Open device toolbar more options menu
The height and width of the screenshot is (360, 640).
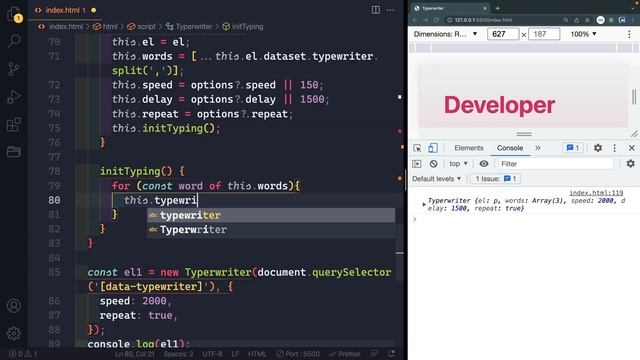[x=629, y=34]
